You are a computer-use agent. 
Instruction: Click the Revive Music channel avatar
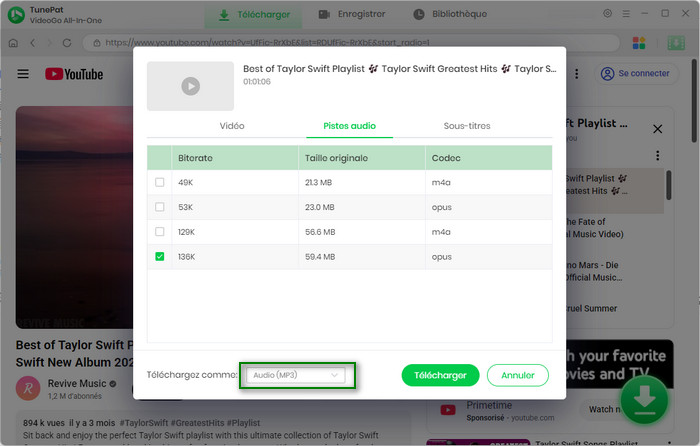(28, 388)
